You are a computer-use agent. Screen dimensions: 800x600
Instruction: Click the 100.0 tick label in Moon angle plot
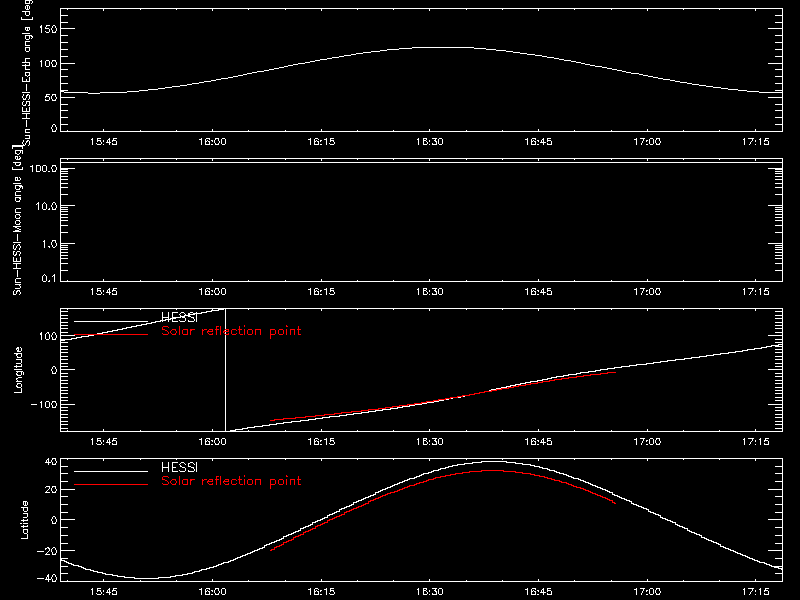(43, 168)
